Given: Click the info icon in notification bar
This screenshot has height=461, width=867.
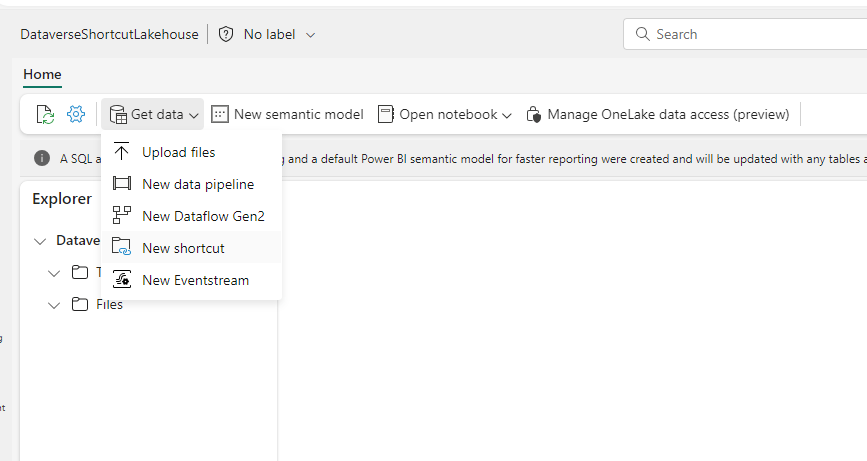Looking at the screenshot, I should pos(42,158).
